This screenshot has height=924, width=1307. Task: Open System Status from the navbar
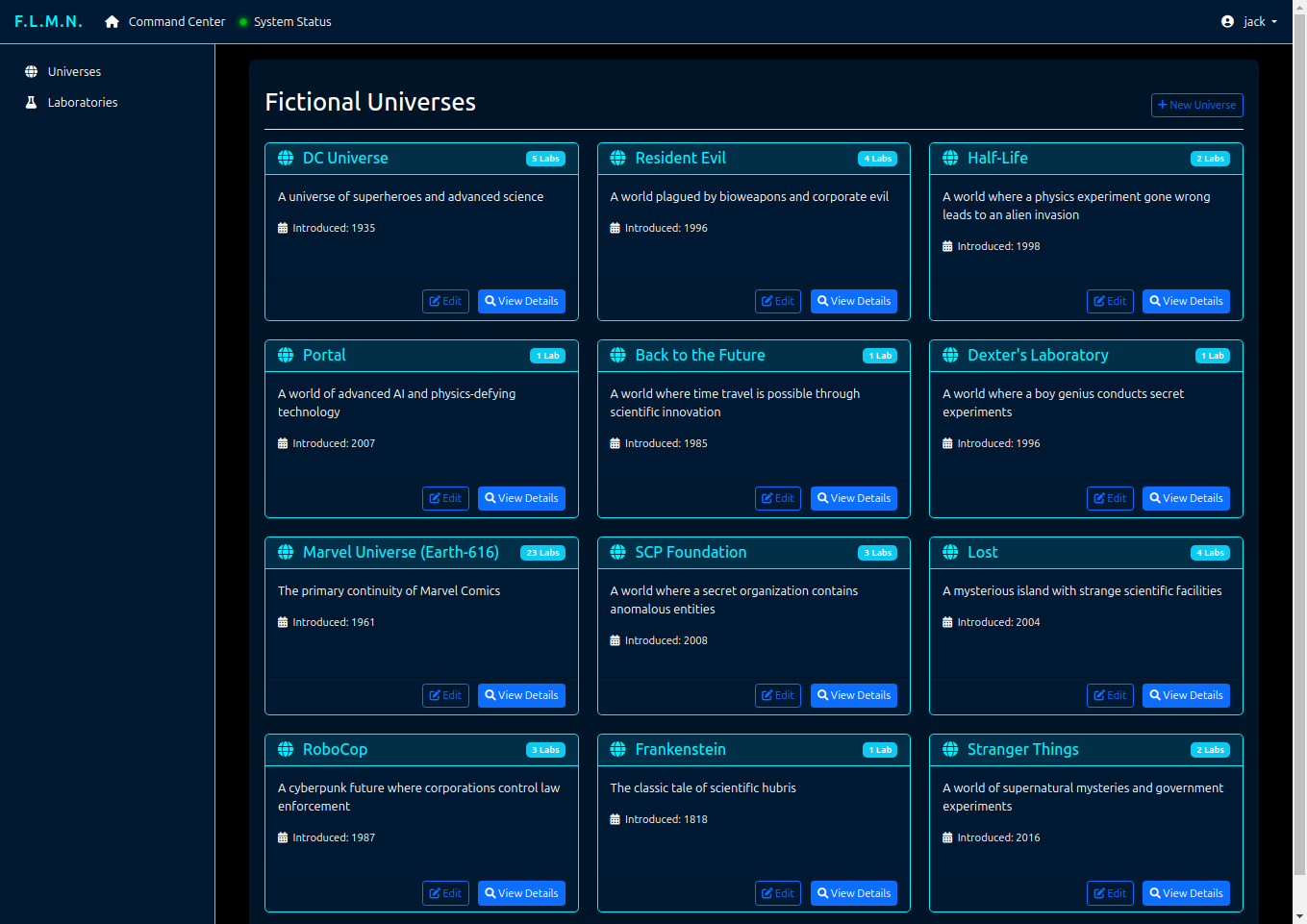(x=286, y=21)
